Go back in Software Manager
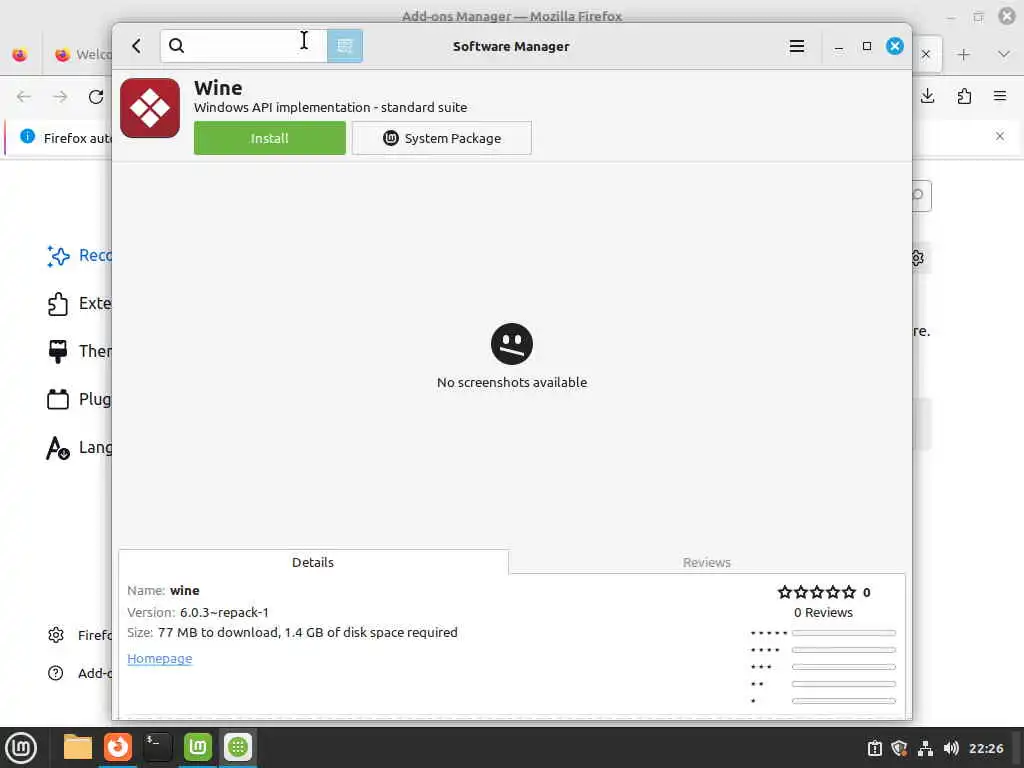 pos(136,46)
